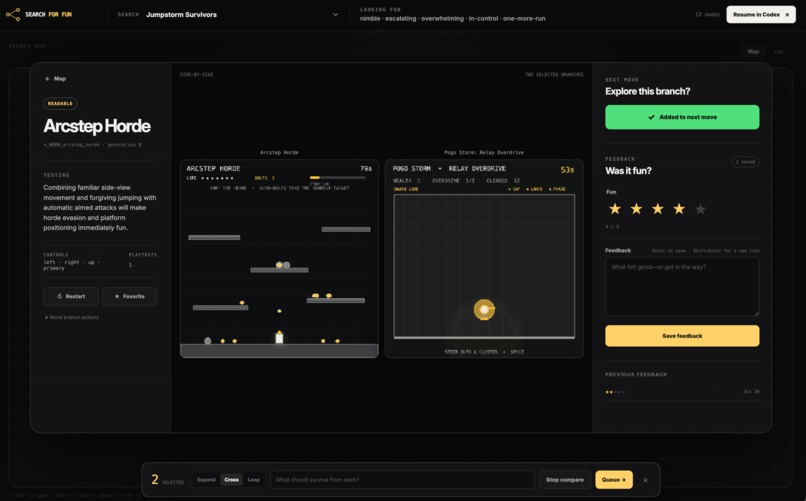
Task: Click the Arcstep Horde title heading
Action: click(x=97, y=126)
